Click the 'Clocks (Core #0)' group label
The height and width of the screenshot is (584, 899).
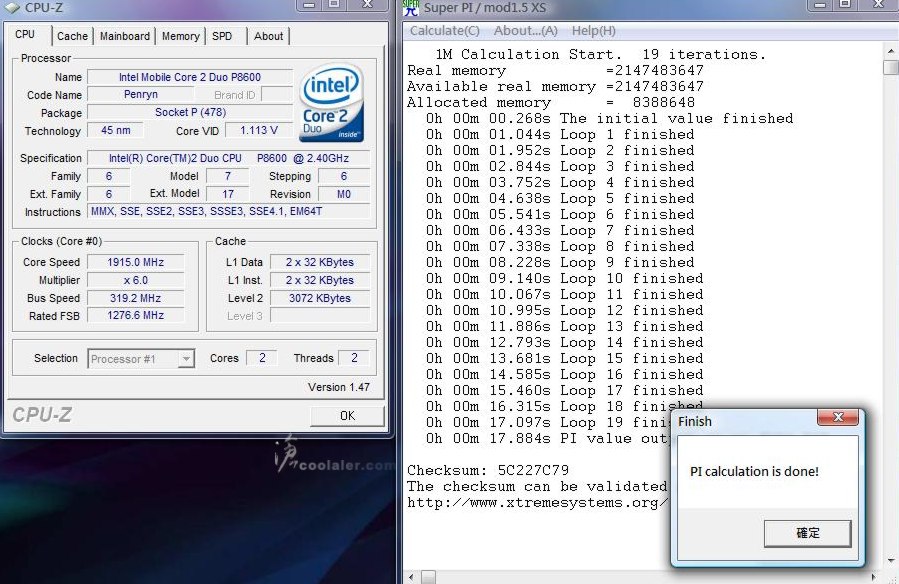pos(61,241)
